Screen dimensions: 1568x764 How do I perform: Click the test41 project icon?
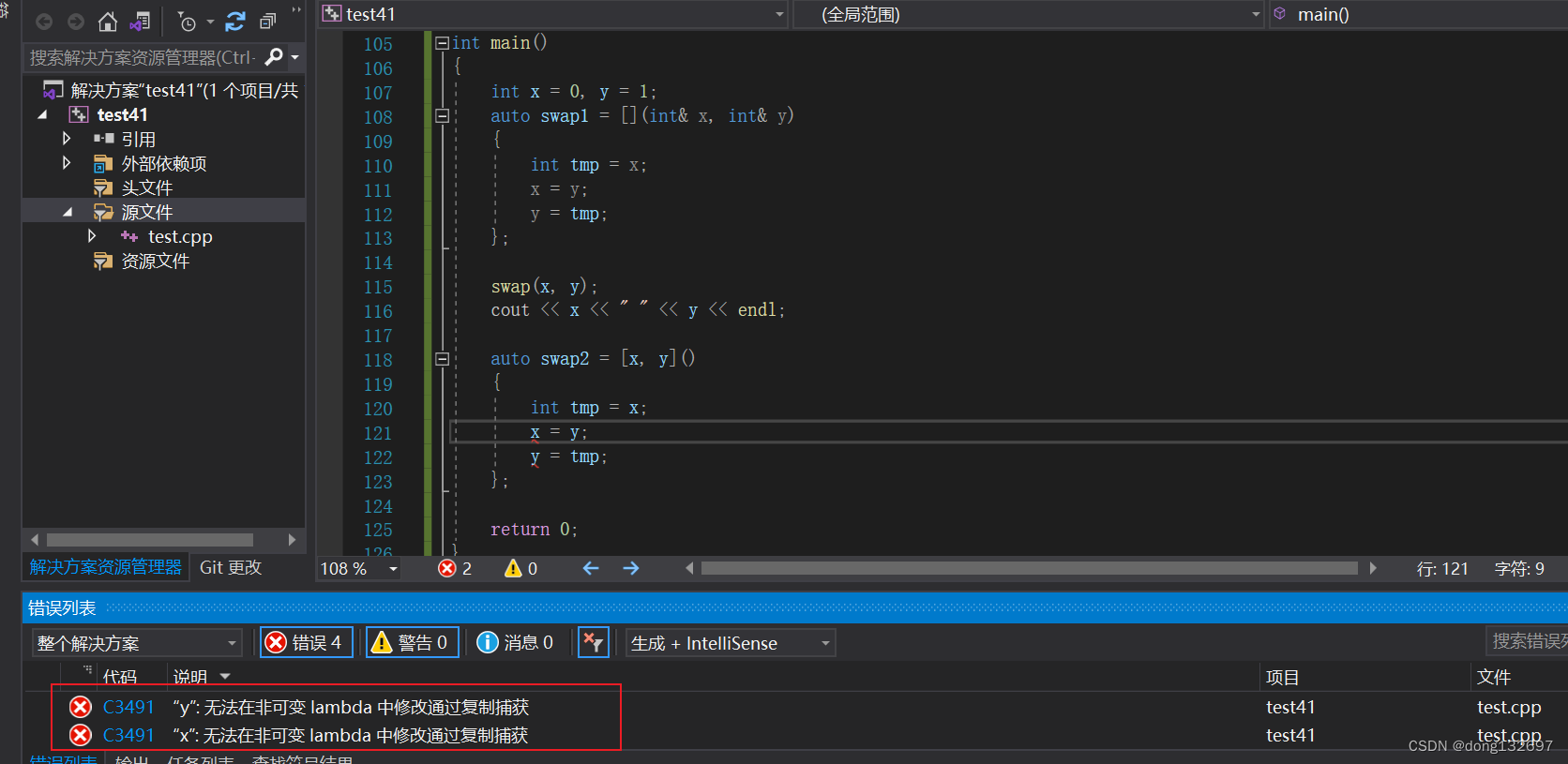79,114
